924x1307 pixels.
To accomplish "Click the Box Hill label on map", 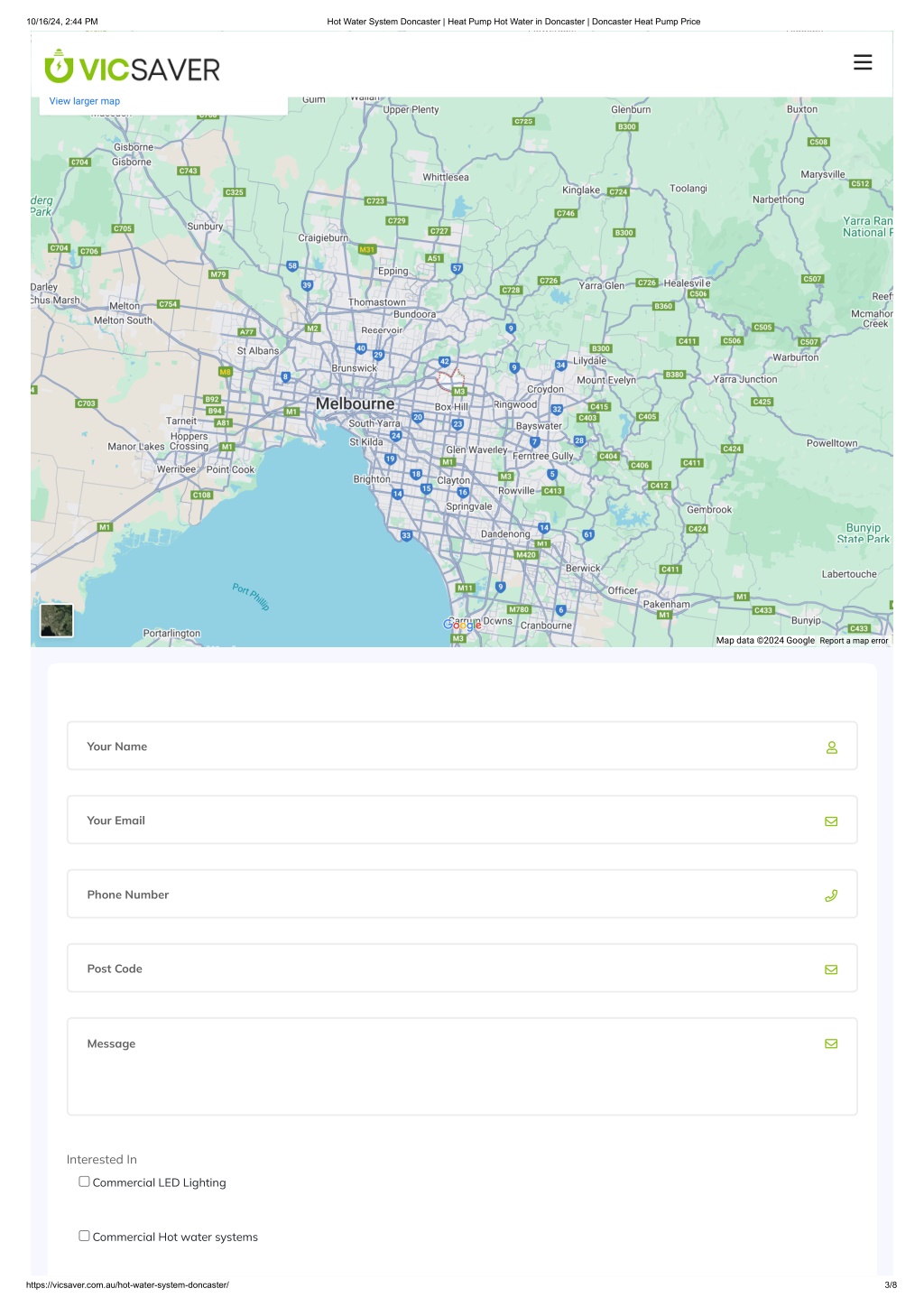I will click(x=451, y=407).
